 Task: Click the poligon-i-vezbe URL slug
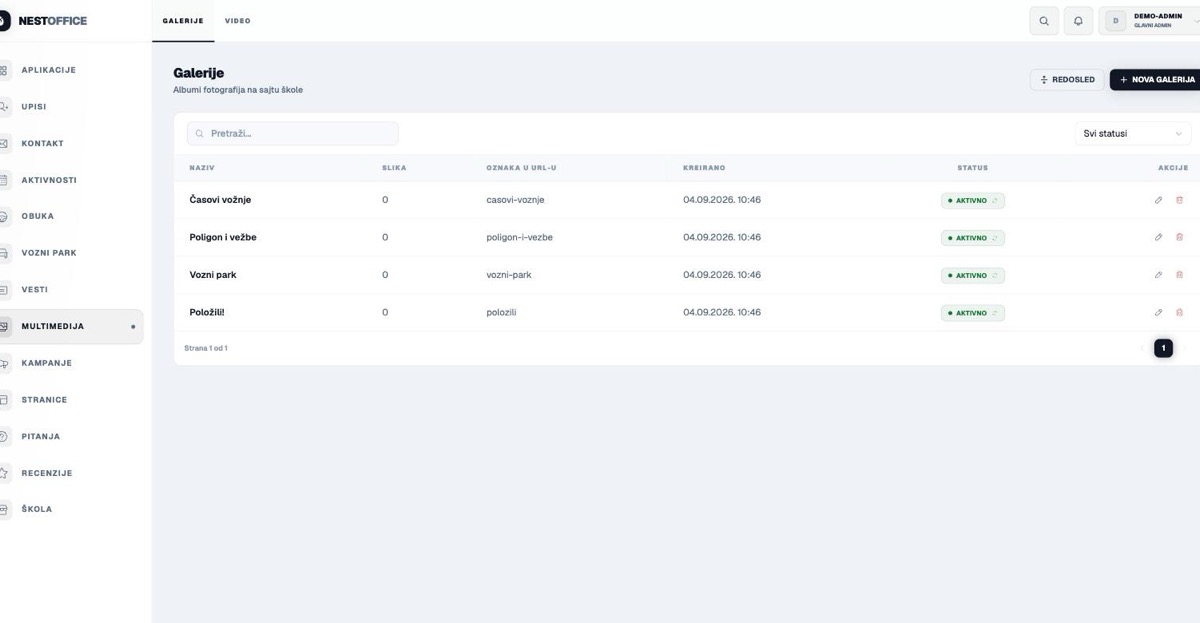point(520,237)
